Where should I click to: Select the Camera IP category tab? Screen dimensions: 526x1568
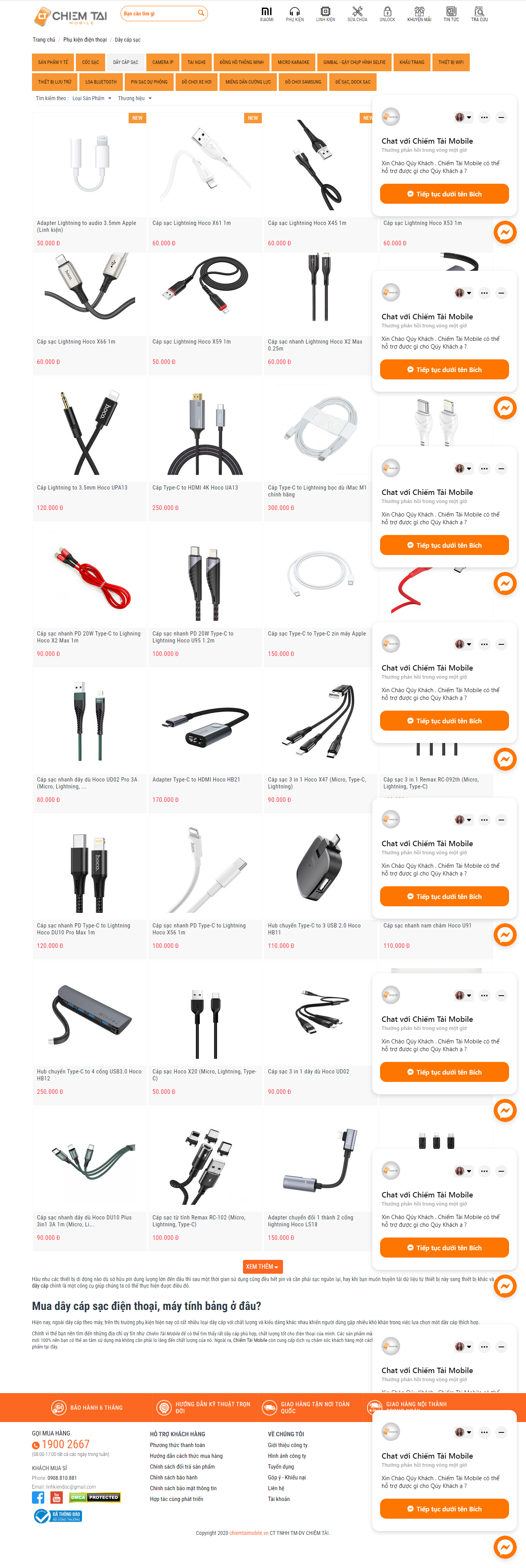[x=162, y=62]
